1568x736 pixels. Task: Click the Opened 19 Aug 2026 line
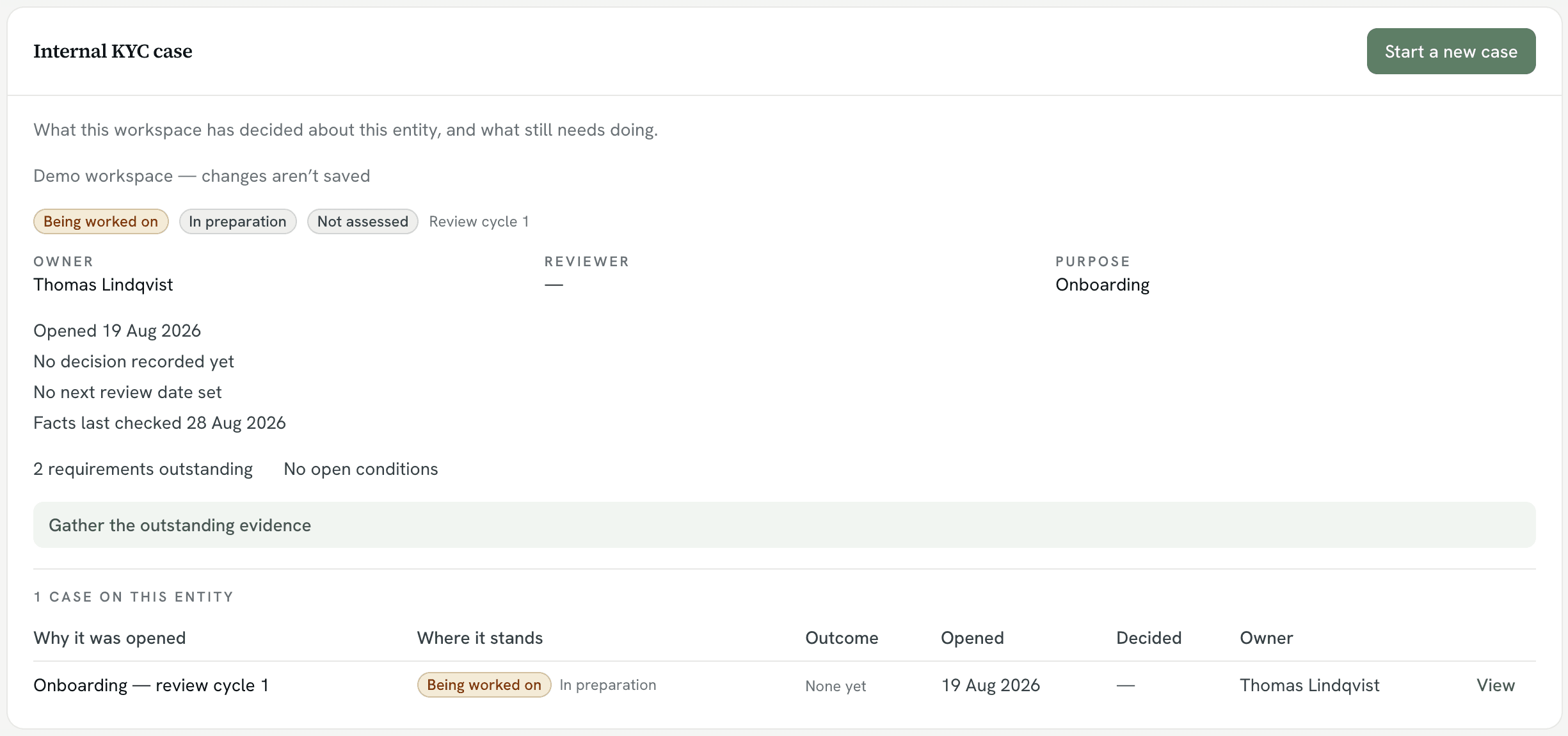coord(117,331)
